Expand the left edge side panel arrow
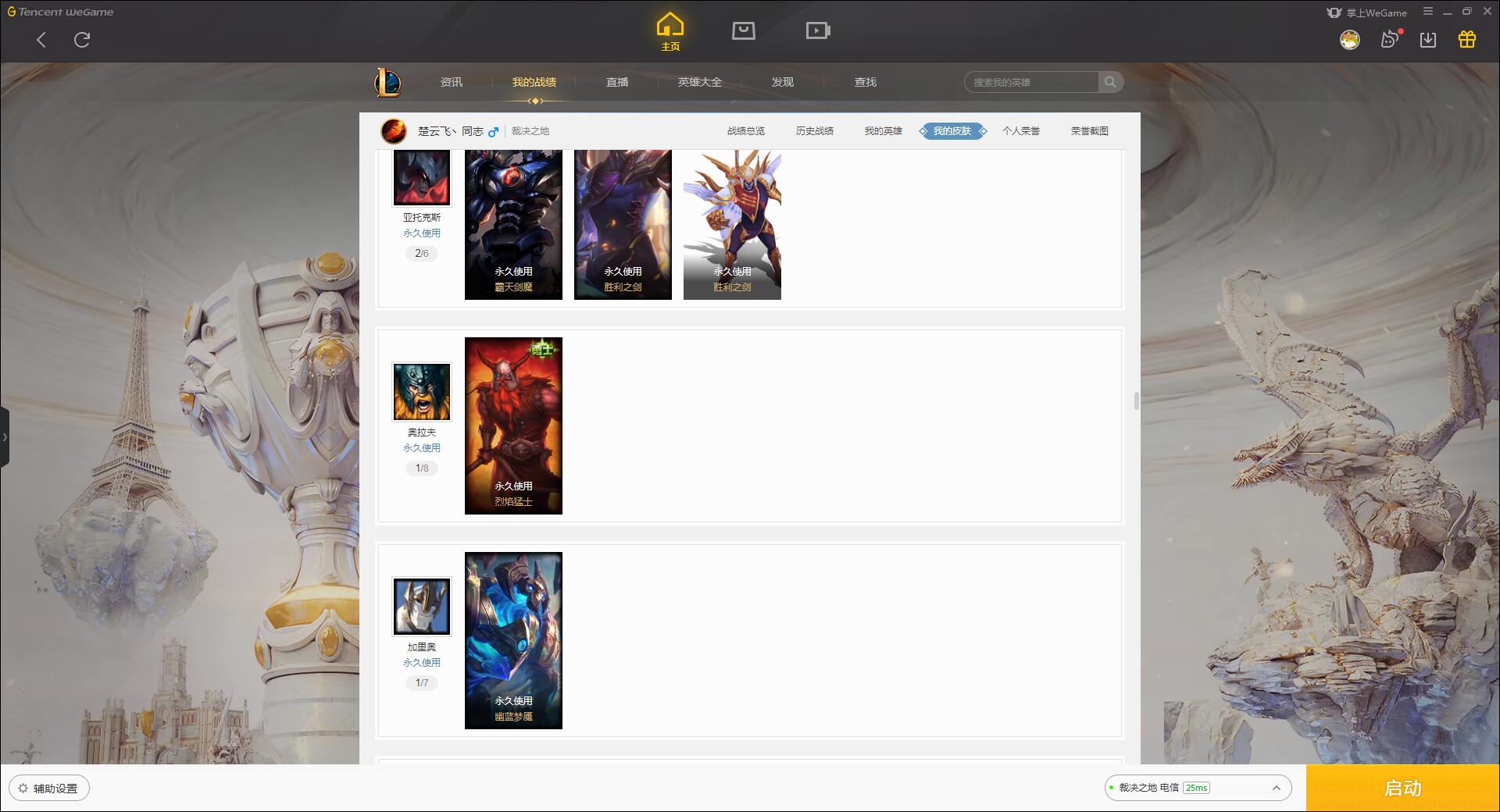Screen dimensions: 1500x812 (5, 437)
